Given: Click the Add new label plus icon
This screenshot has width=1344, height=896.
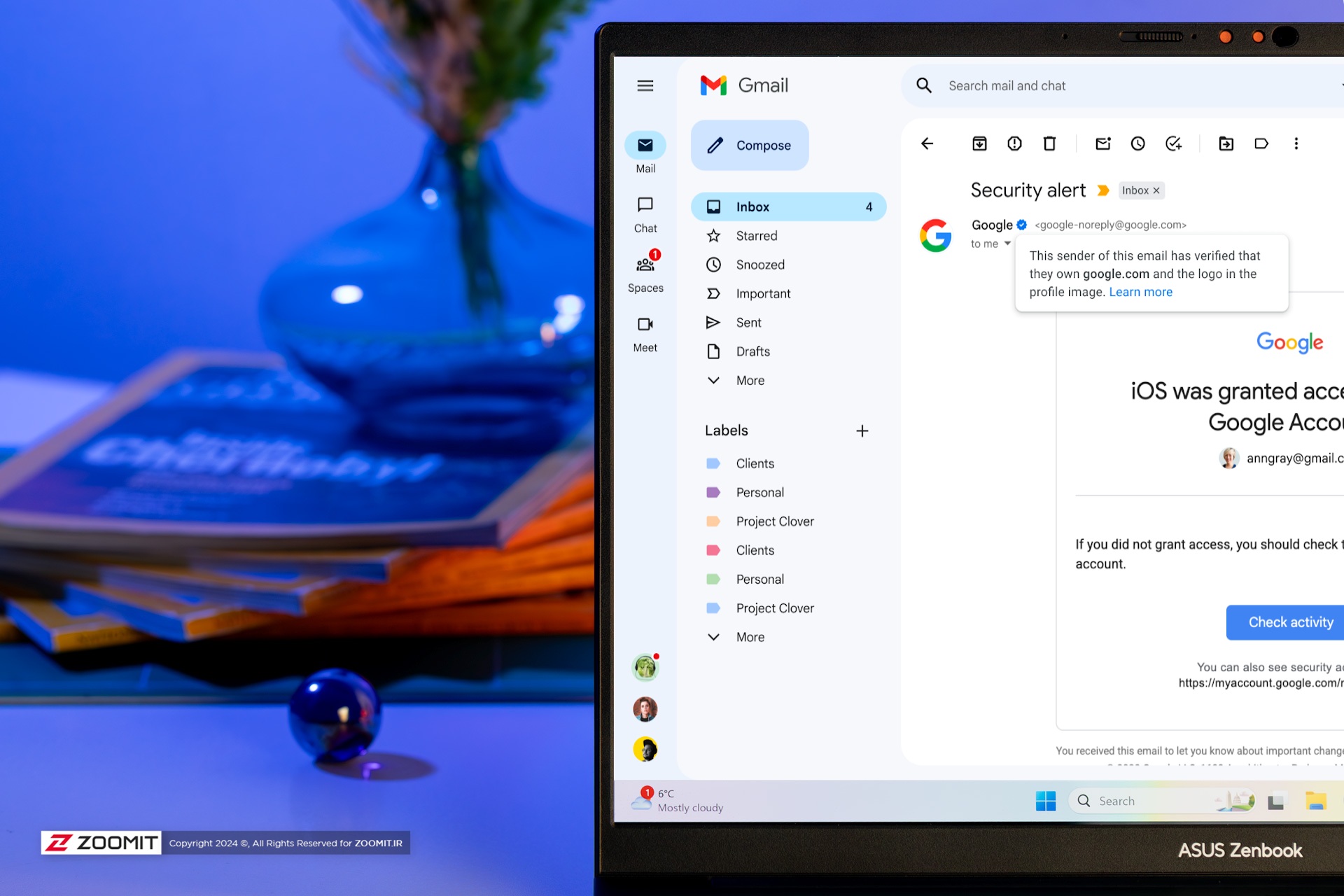Looking at the screenshot, I should (862, 431).
